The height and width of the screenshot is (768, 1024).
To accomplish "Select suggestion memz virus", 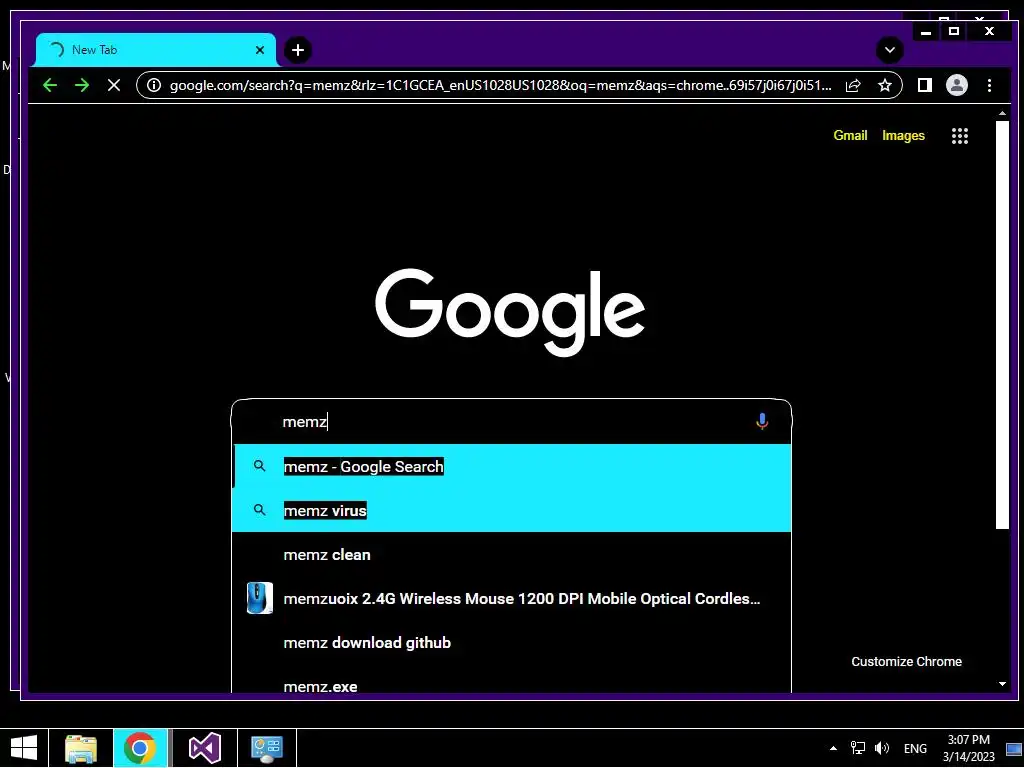I will coord(511,510).
